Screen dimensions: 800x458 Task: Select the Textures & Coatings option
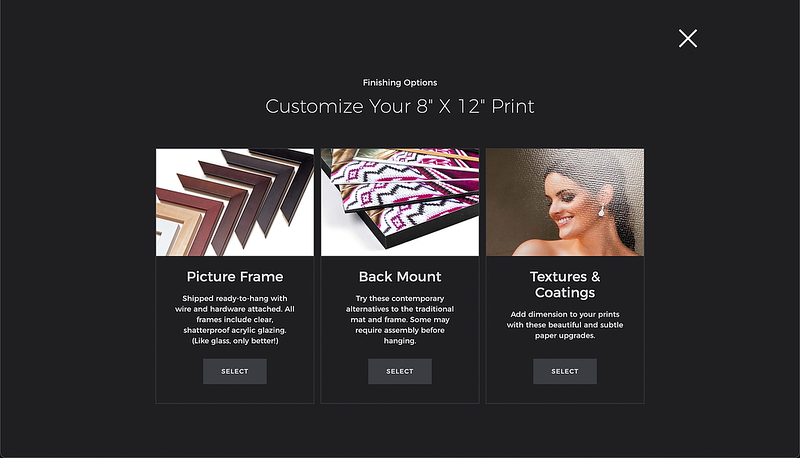coord(565,371)
